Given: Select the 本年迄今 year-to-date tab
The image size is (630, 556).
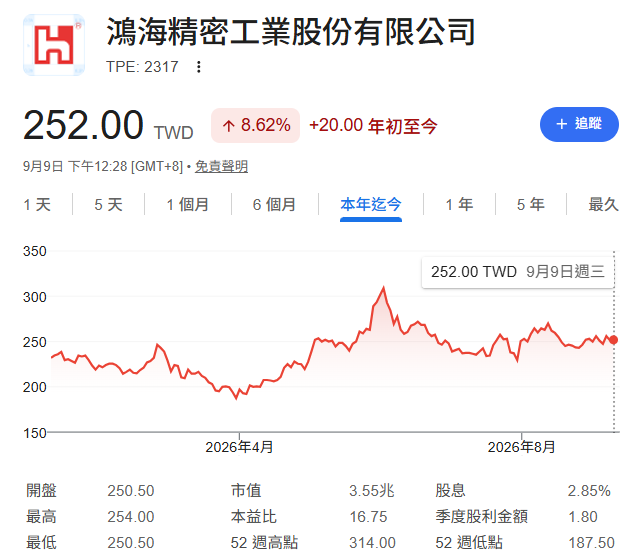Looking at the screenshot, I should click(x=371, y=204).
